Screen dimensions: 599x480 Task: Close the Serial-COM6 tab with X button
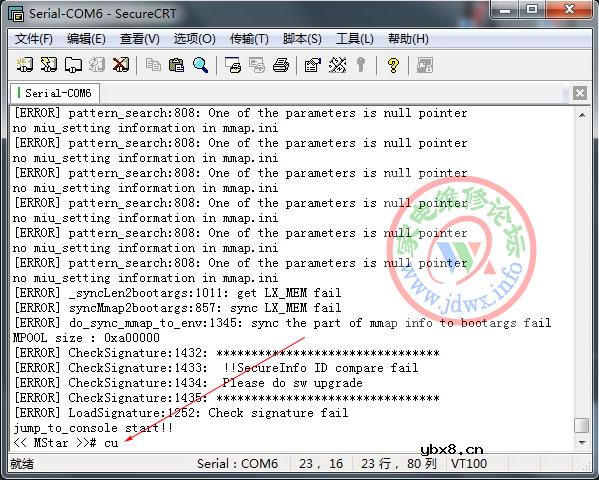(580, 93)
